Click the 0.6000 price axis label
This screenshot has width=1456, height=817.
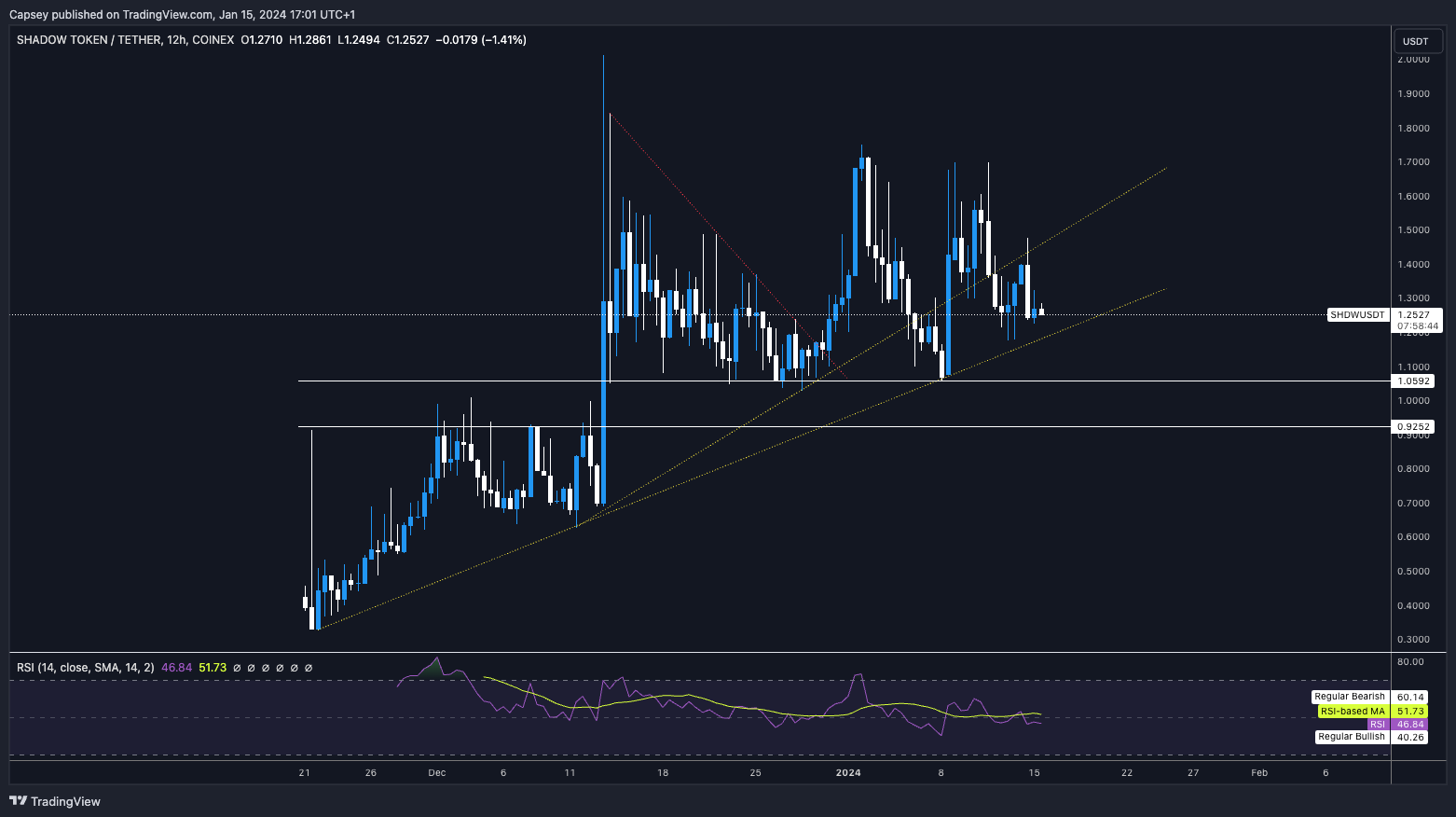(1414, 537)
